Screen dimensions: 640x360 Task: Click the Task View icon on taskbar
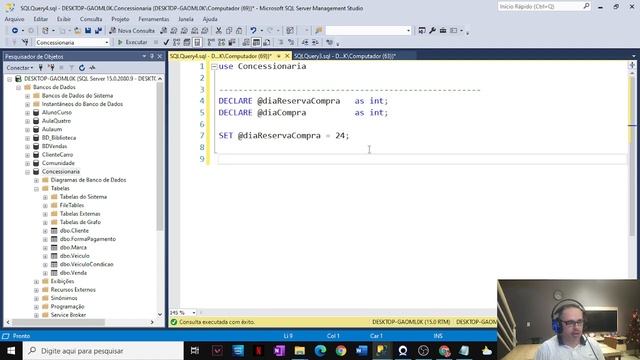click(195, 351)
